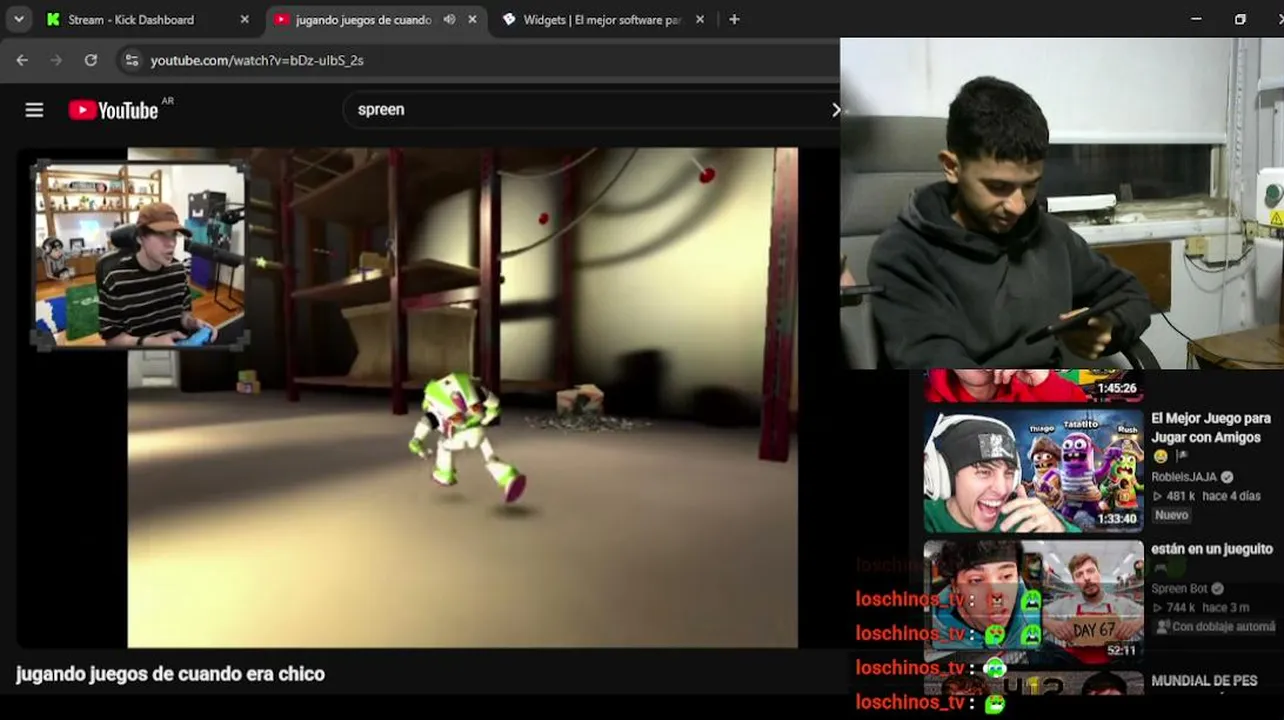Close the jugando juegos YouTube tab
1284x720 pixels.
pyautogui.click(x=472, y=20)
